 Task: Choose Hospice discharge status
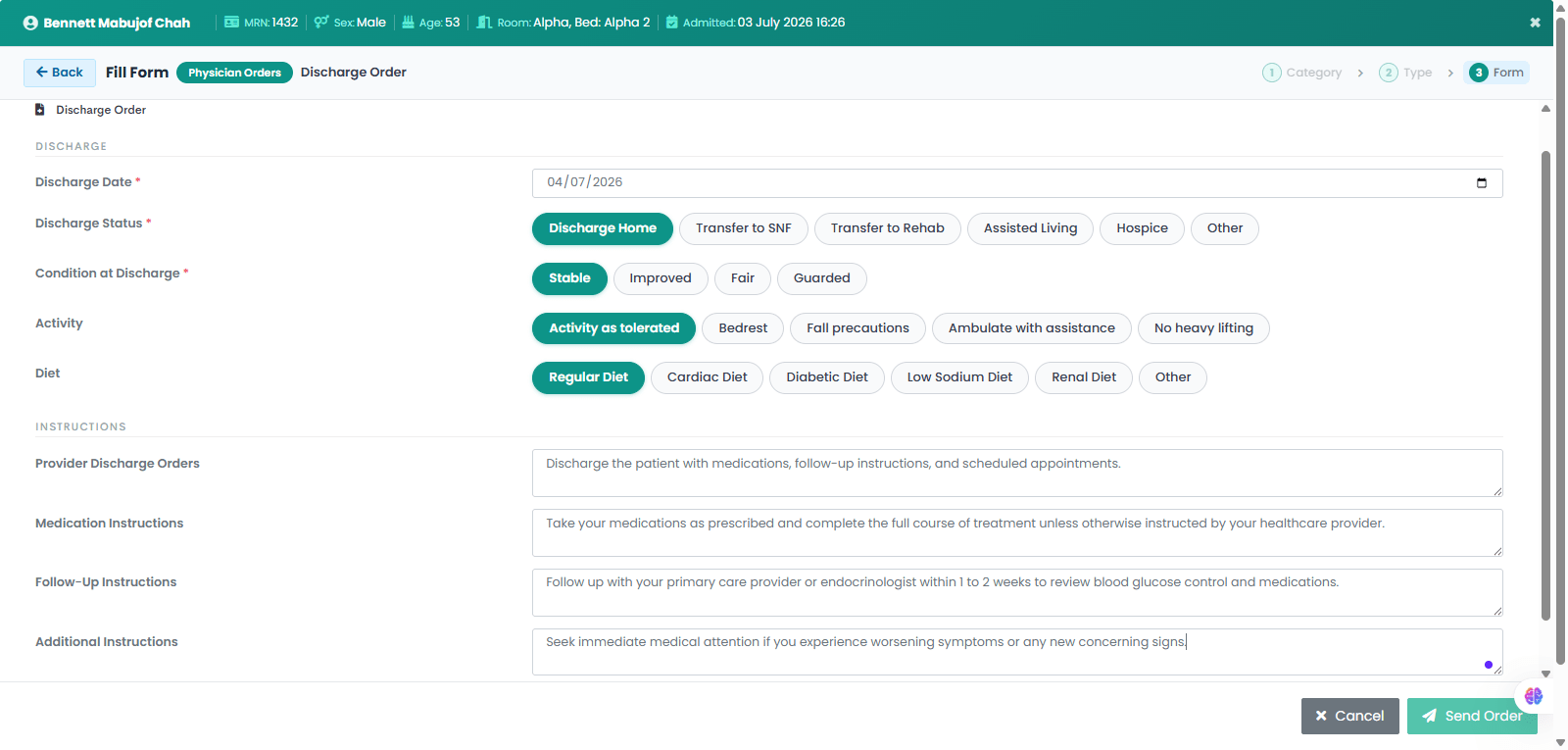click(x=1143, y=228)
